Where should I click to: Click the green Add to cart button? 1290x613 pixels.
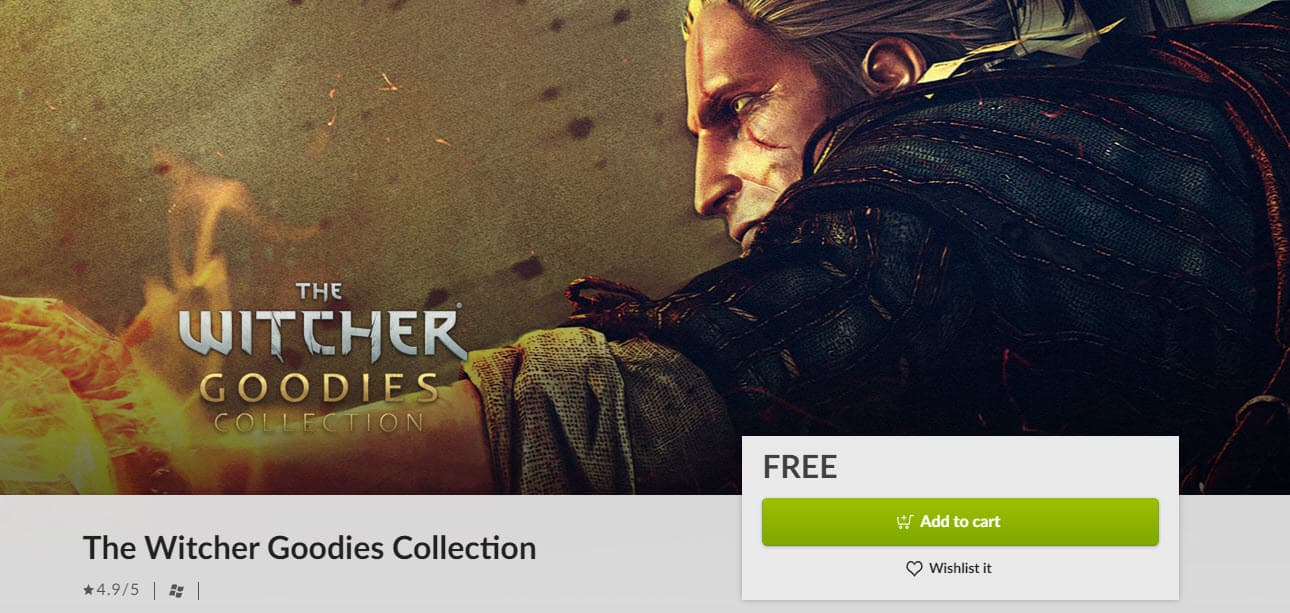click(x=960, y=522)
